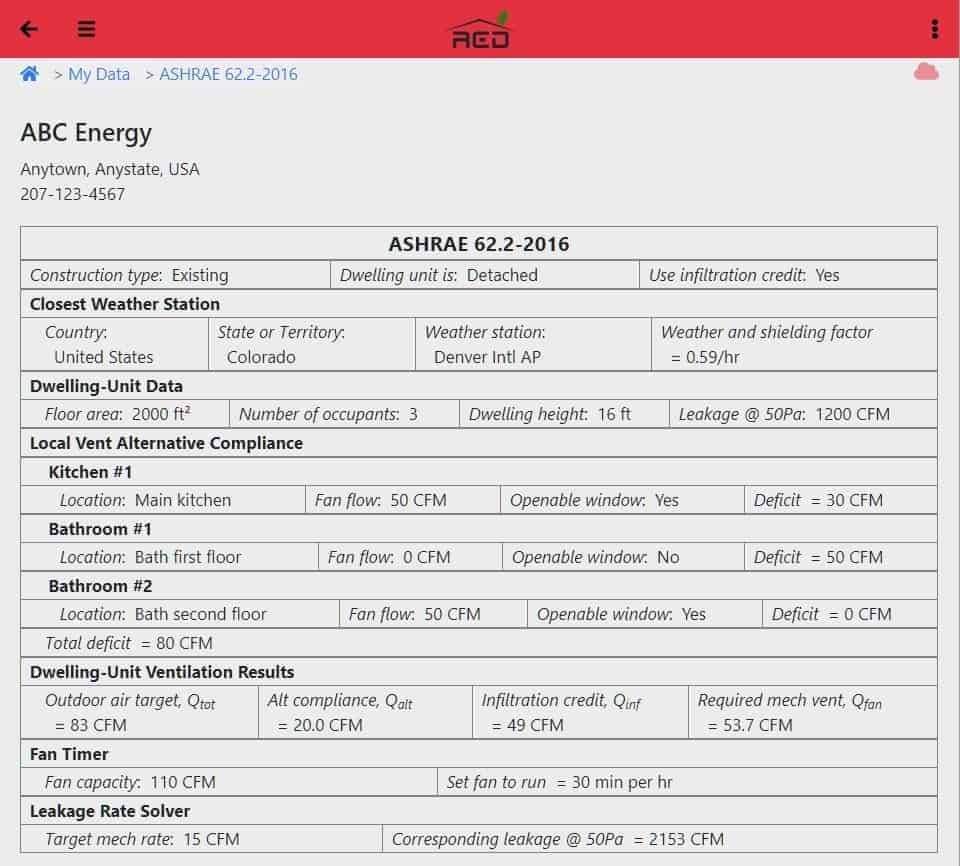
Task: Select the Dwelling height: 16 ft cell
Action: click(564, 414)
